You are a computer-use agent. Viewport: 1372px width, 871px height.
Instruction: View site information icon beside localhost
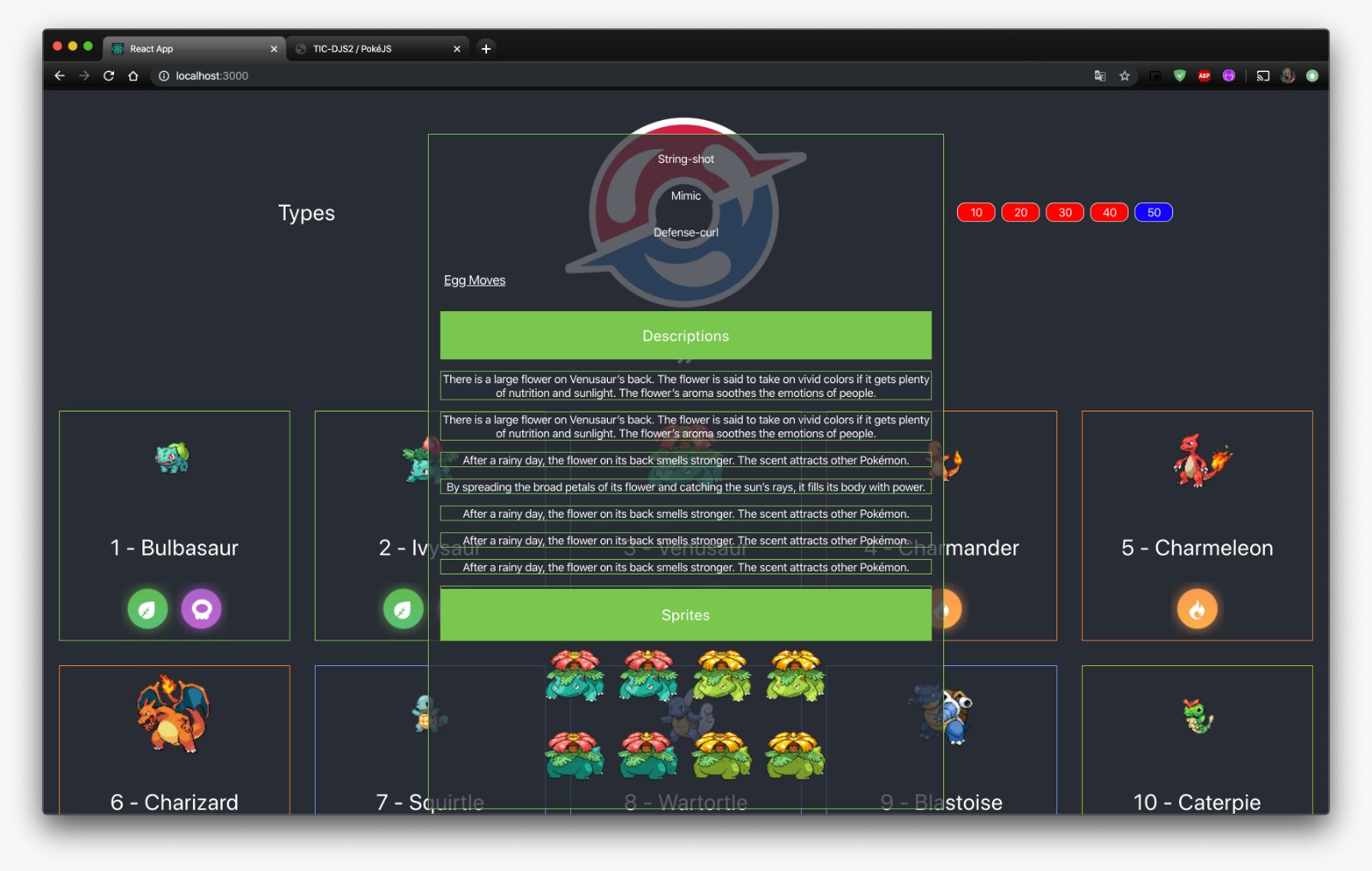pyautogui.click(x=164, y=75)
